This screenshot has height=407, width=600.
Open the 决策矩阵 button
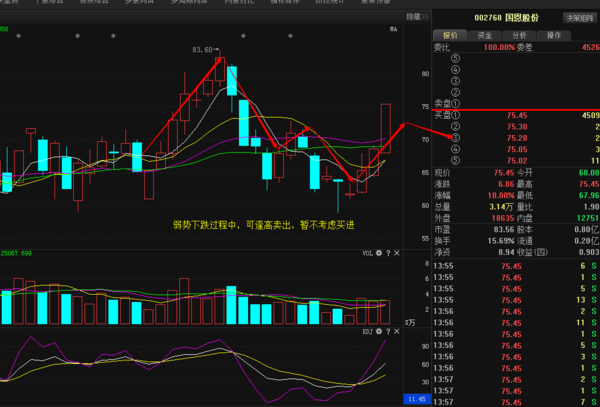click(580, 18)
